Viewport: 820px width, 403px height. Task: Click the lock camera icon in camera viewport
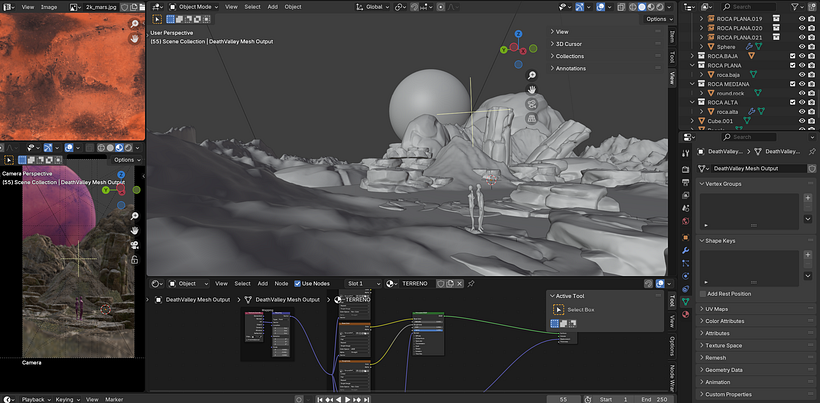[134, 260]
